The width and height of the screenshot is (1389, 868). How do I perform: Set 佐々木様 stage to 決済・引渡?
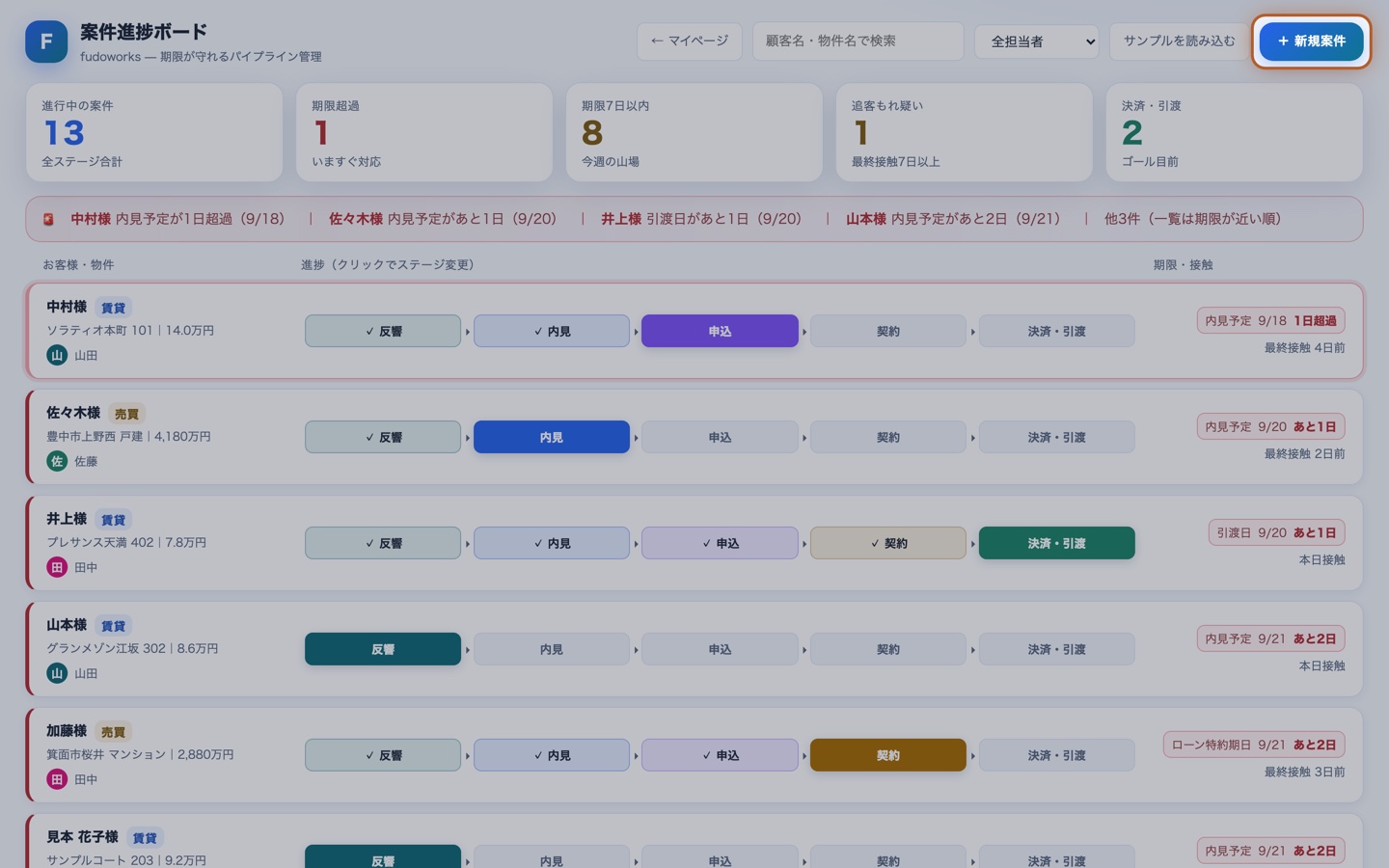pos(1057,437)
